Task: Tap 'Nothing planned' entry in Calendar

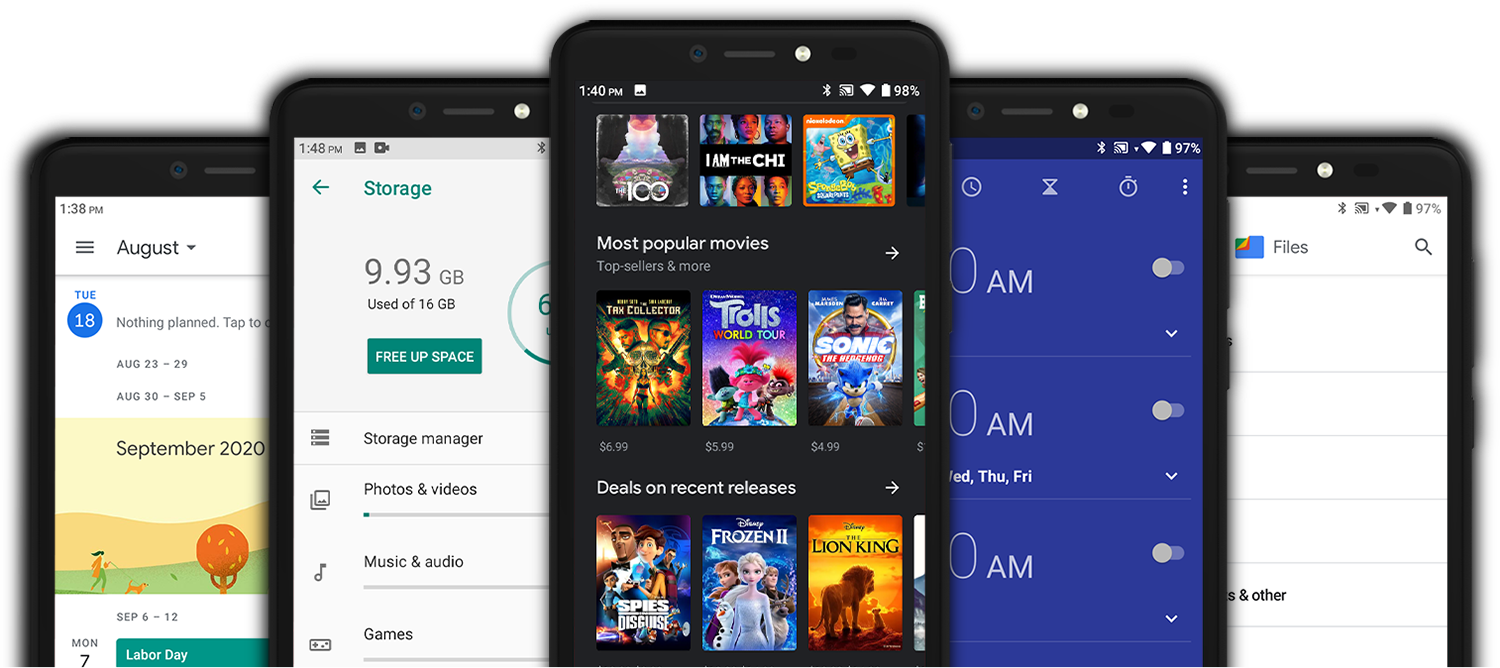Action: (191, 322)
